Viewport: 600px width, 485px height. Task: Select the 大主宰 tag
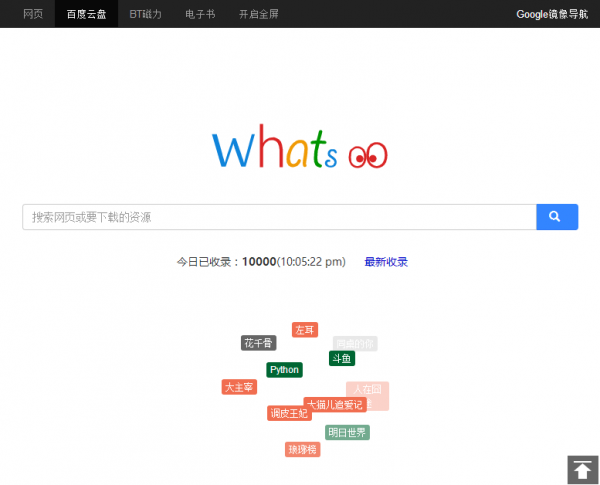pyautogui.click(x=239, y=387)
